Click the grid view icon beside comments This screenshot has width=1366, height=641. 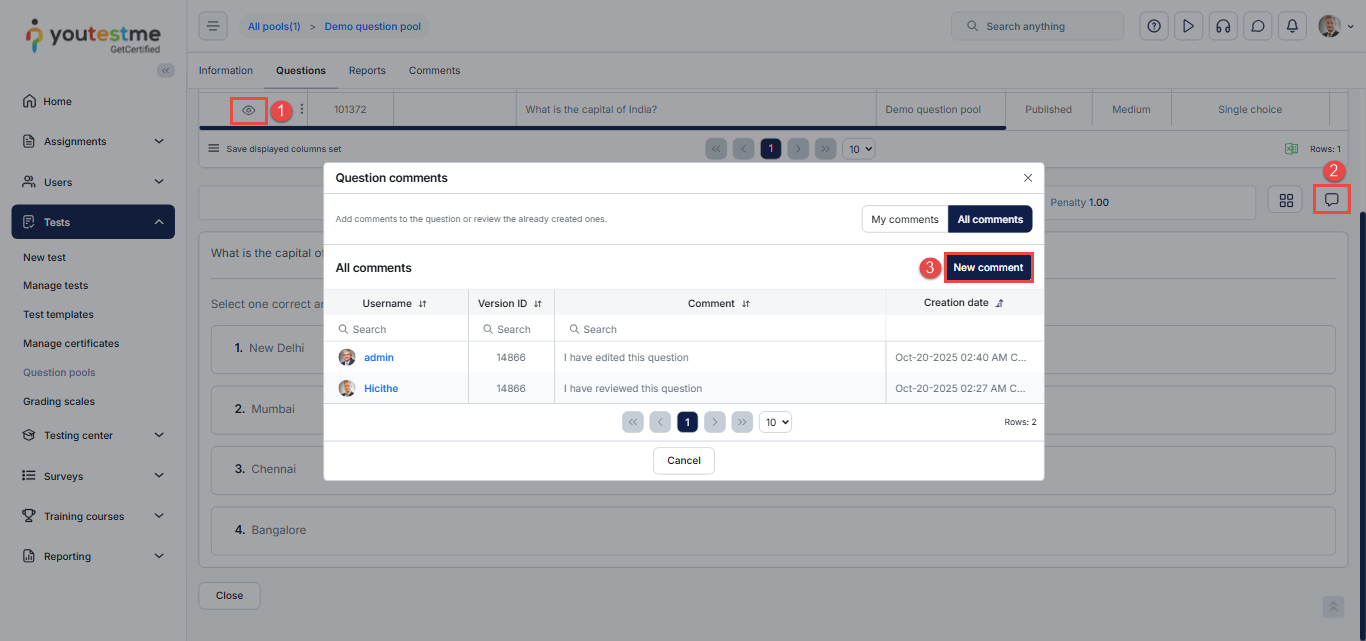1285,201
